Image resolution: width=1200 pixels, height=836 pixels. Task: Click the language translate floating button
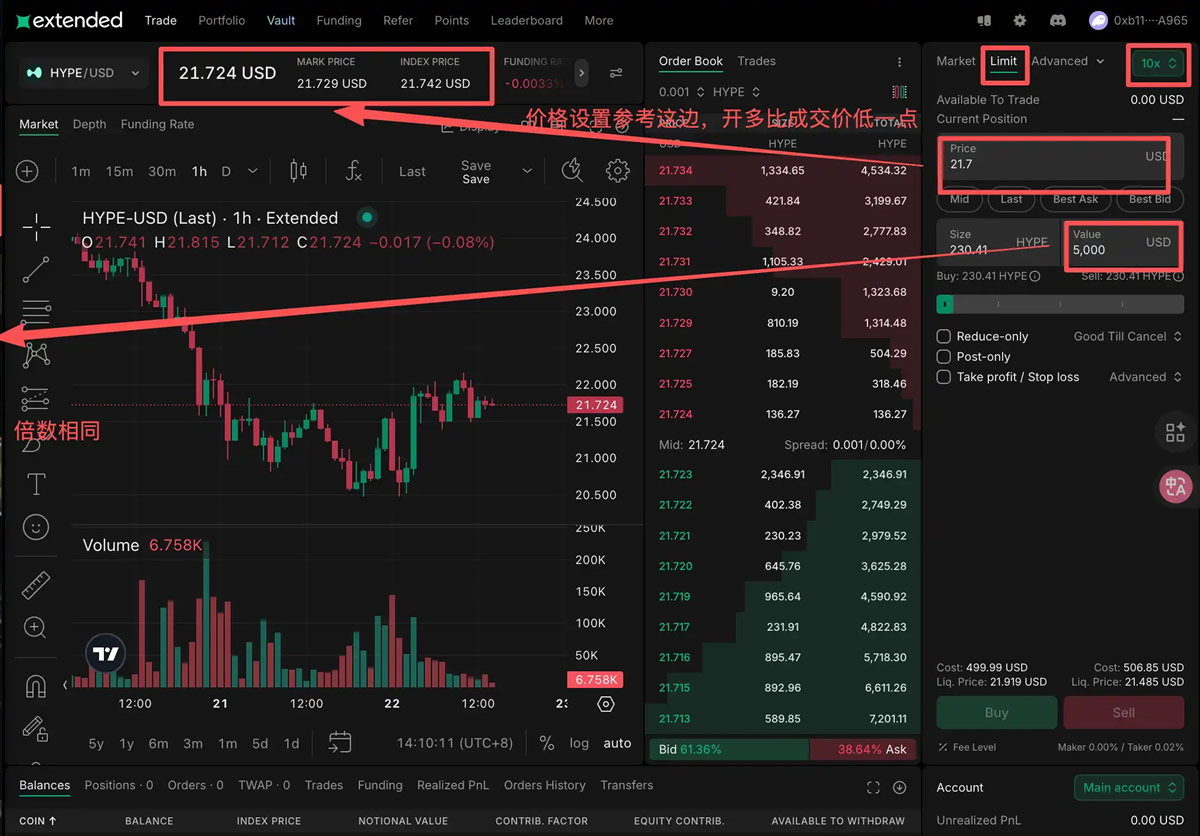point(1175,487)
